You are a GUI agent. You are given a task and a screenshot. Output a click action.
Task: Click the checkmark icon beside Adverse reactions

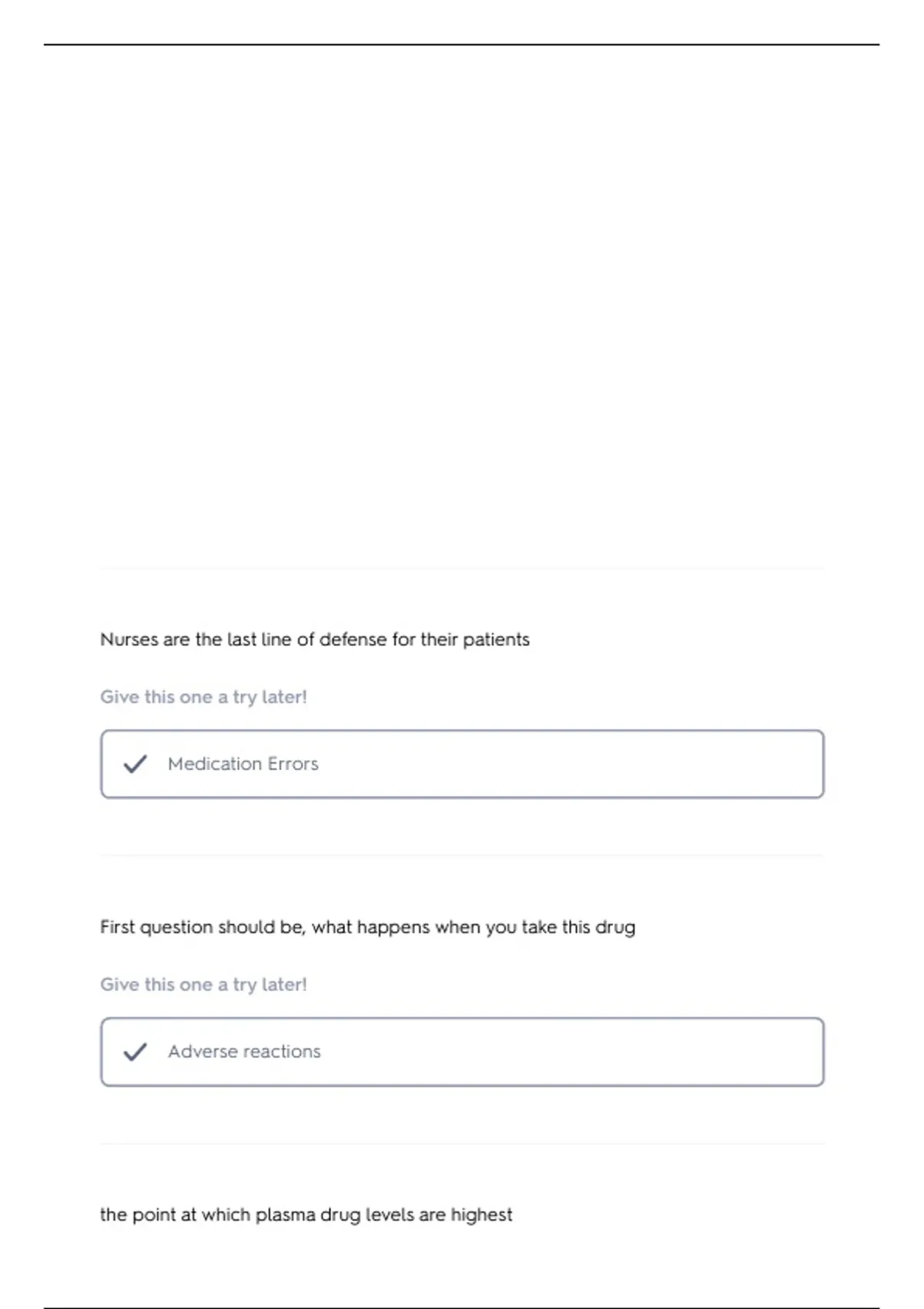click(x=135, y=1052)
